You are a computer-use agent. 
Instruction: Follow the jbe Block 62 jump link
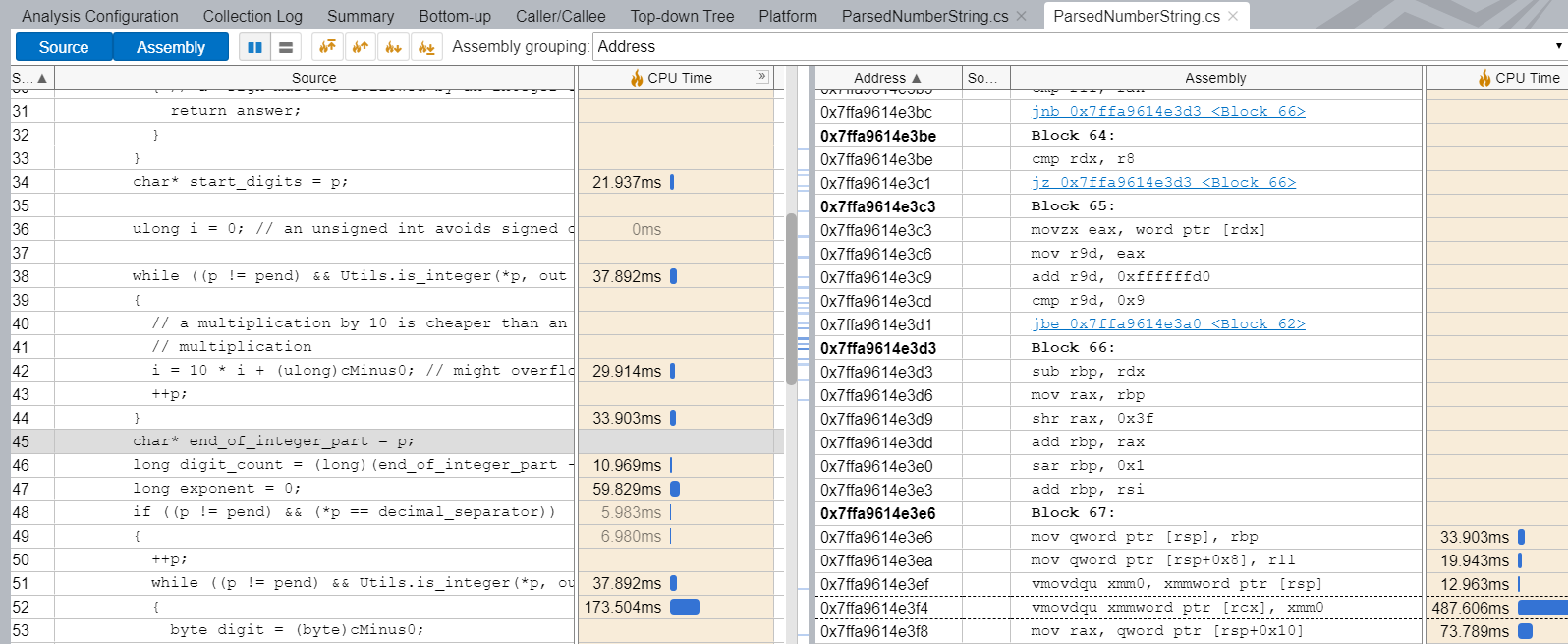(1168, 323)
